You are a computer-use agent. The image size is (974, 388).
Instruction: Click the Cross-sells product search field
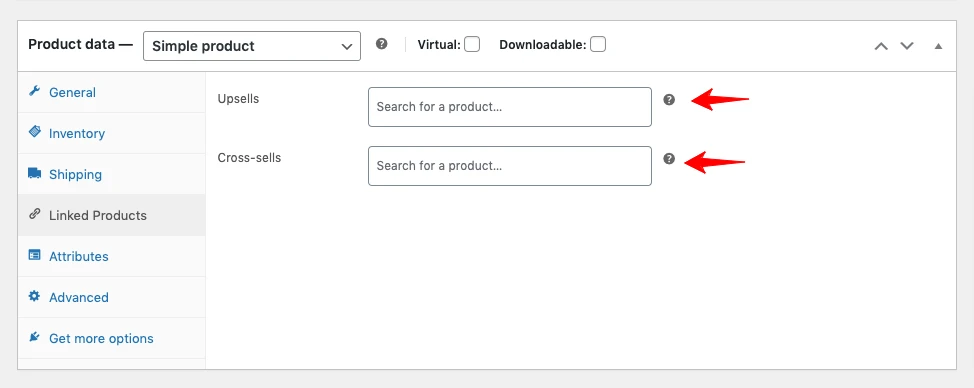[x=510, y=166]
